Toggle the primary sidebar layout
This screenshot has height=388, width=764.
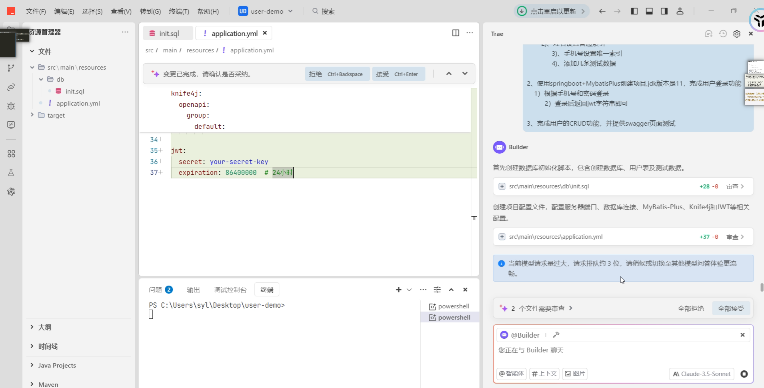point(634,11)
